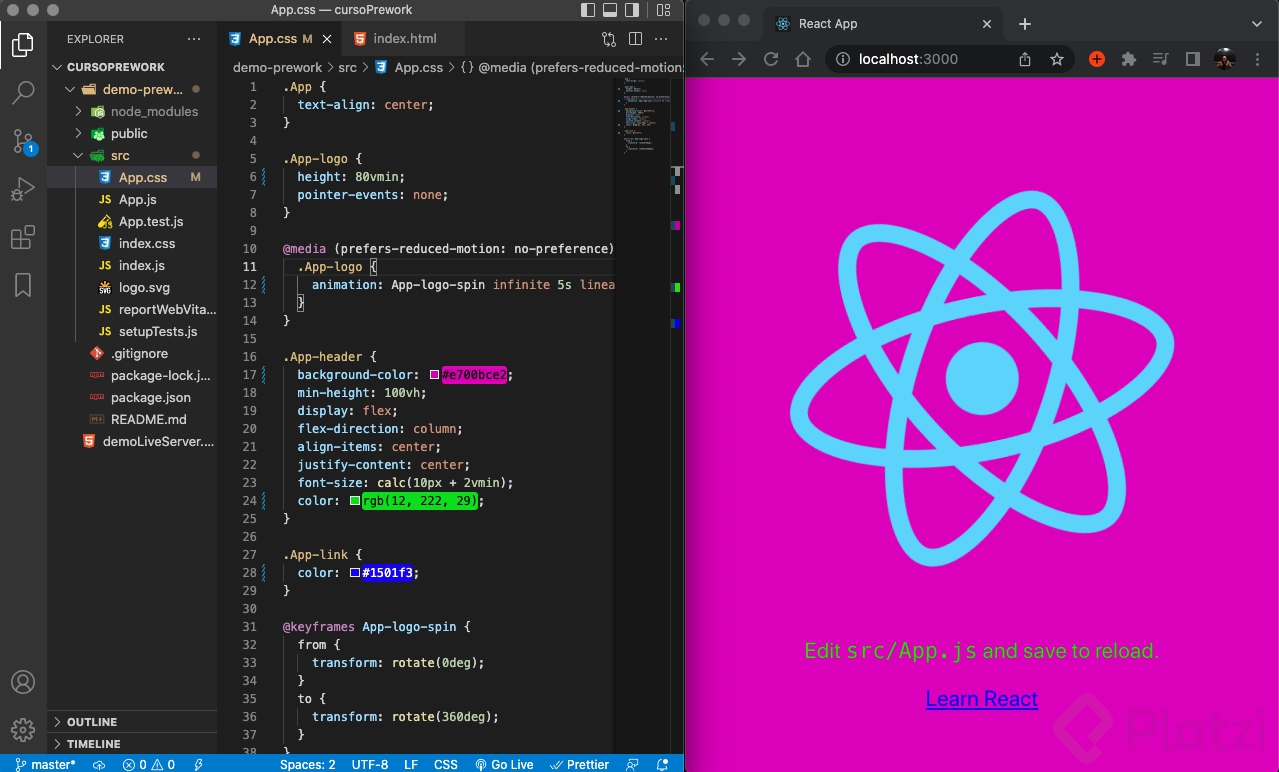1279x772 pixels.
Task: Open the Extensions view
Action: (x=23, y=237)
